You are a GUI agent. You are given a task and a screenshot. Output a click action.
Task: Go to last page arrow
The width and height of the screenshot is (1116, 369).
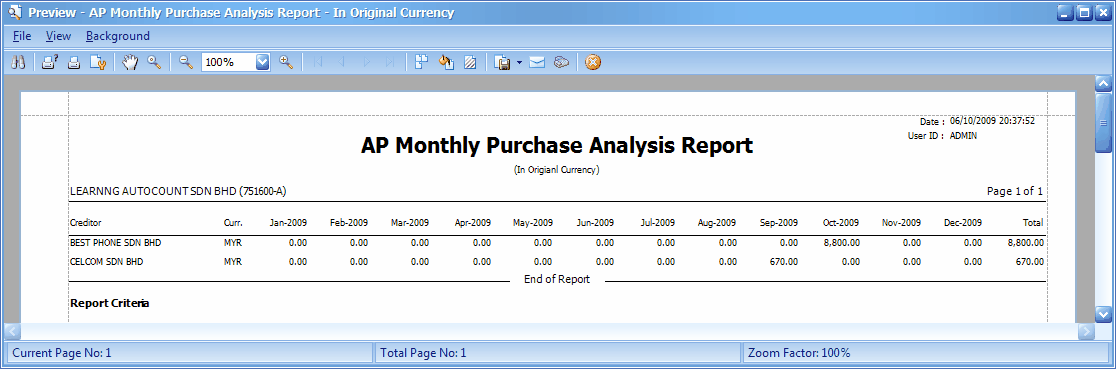[x=390, y=63]
